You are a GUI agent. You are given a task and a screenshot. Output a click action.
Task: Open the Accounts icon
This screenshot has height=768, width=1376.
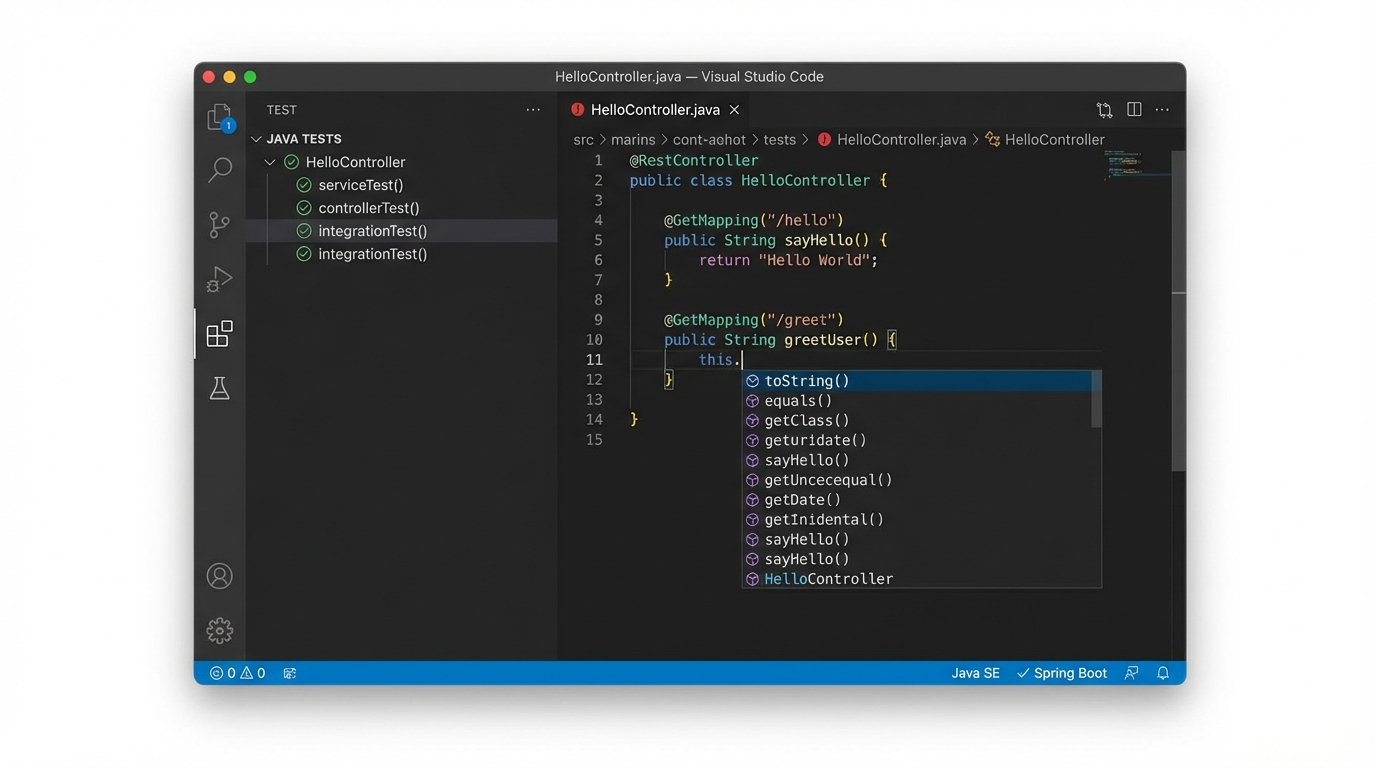[219, 576]
